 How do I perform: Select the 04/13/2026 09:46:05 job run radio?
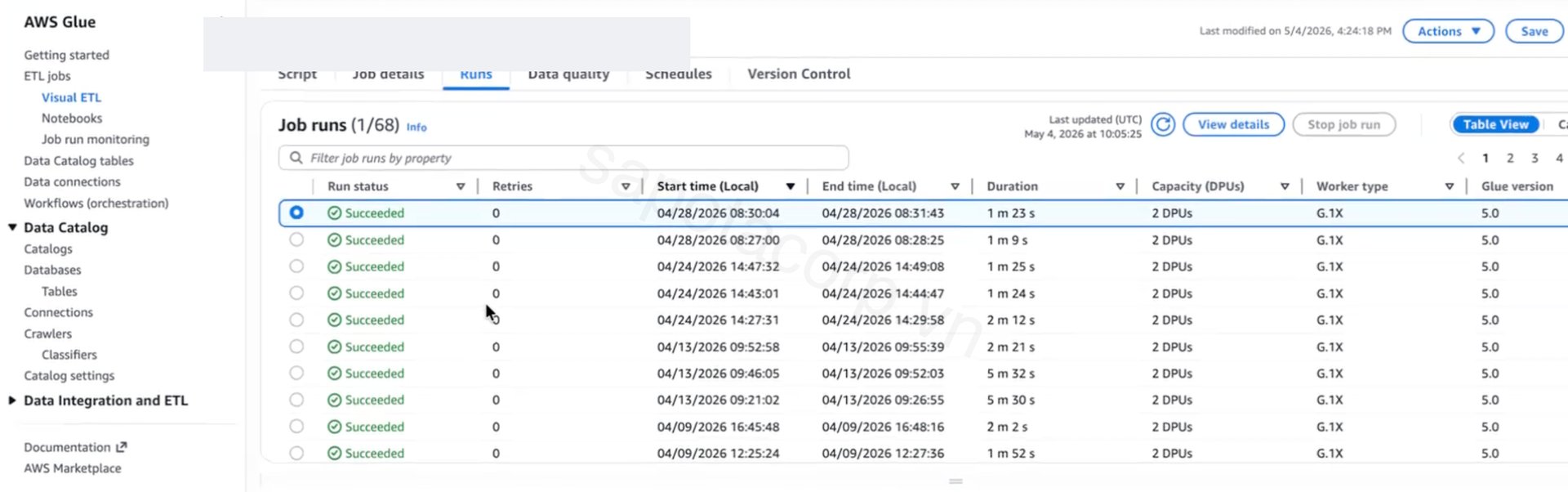[x=296, y=373]
